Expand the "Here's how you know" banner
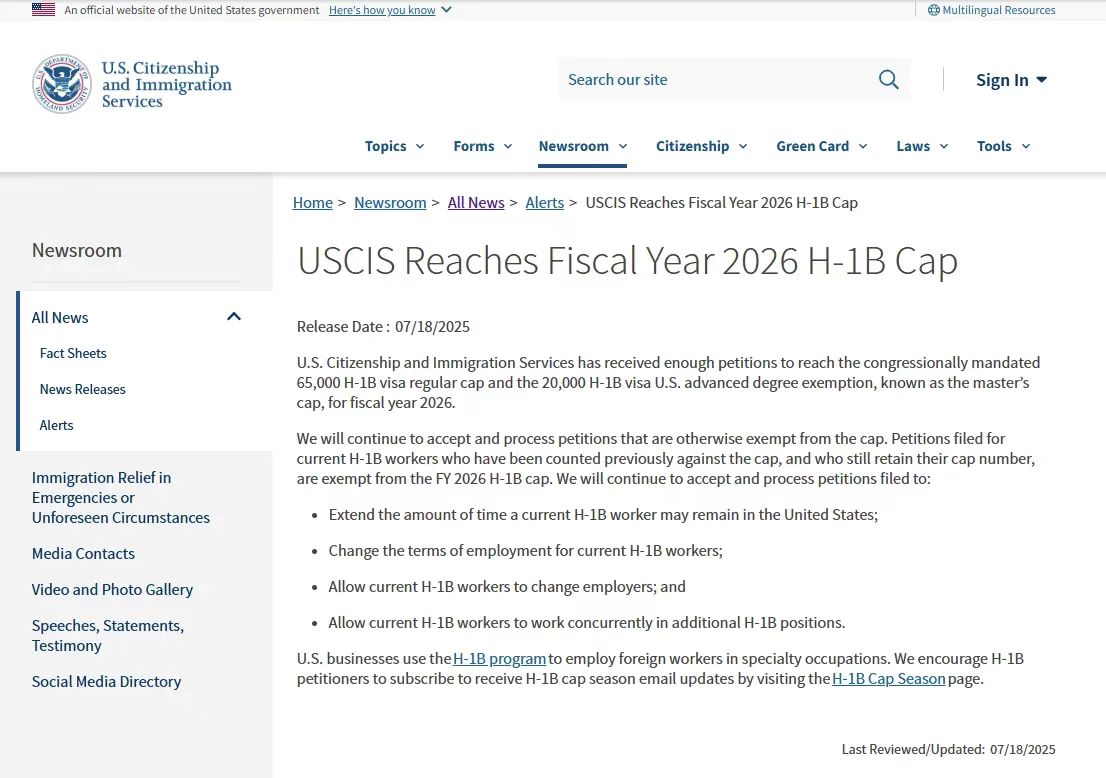Screen dimensions: 1106x778 (x=389, y=10)
